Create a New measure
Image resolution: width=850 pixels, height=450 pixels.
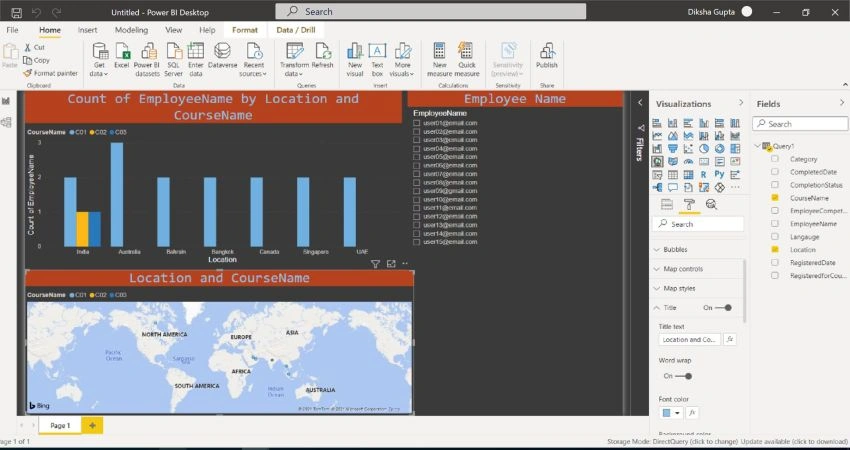pyautogui.click(x=439, y=60)
